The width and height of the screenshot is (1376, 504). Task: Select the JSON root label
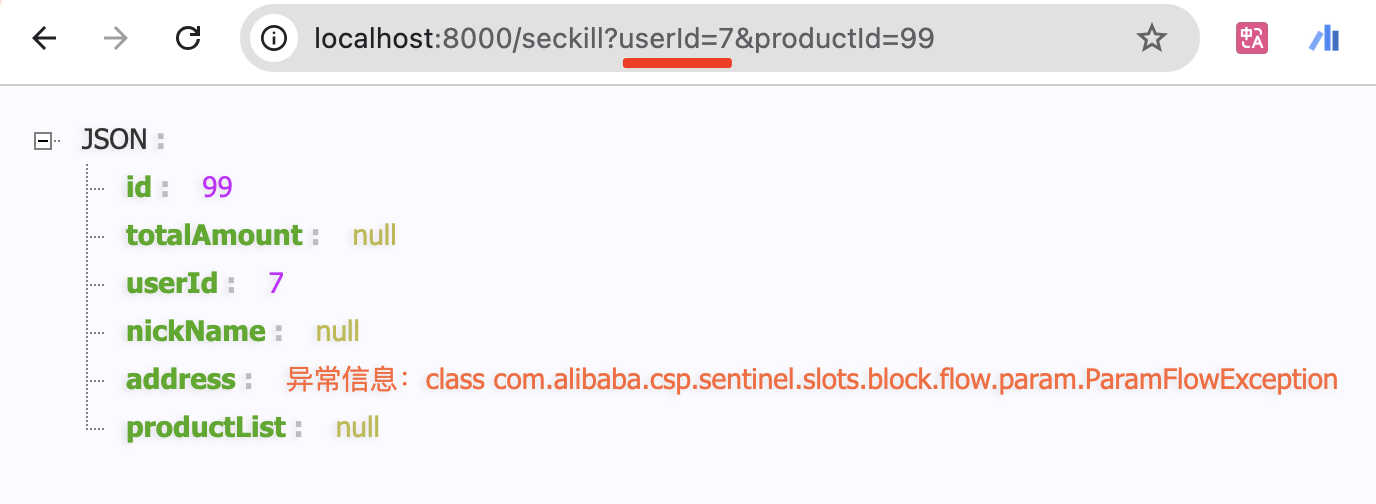click(114, 139)
